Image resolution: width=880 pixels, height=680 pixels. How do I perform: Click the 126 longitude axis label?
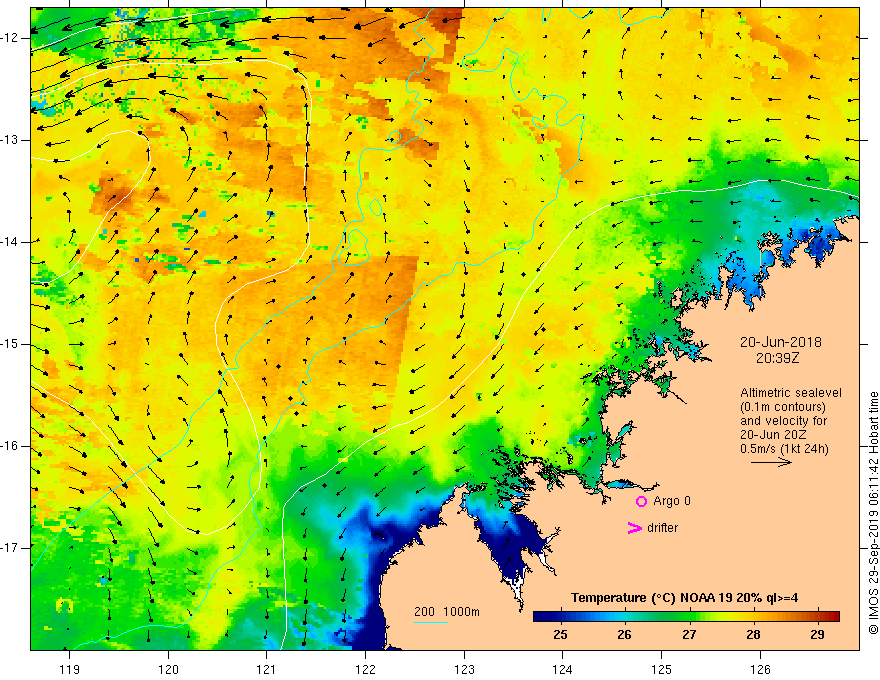(x=760, y=669)
